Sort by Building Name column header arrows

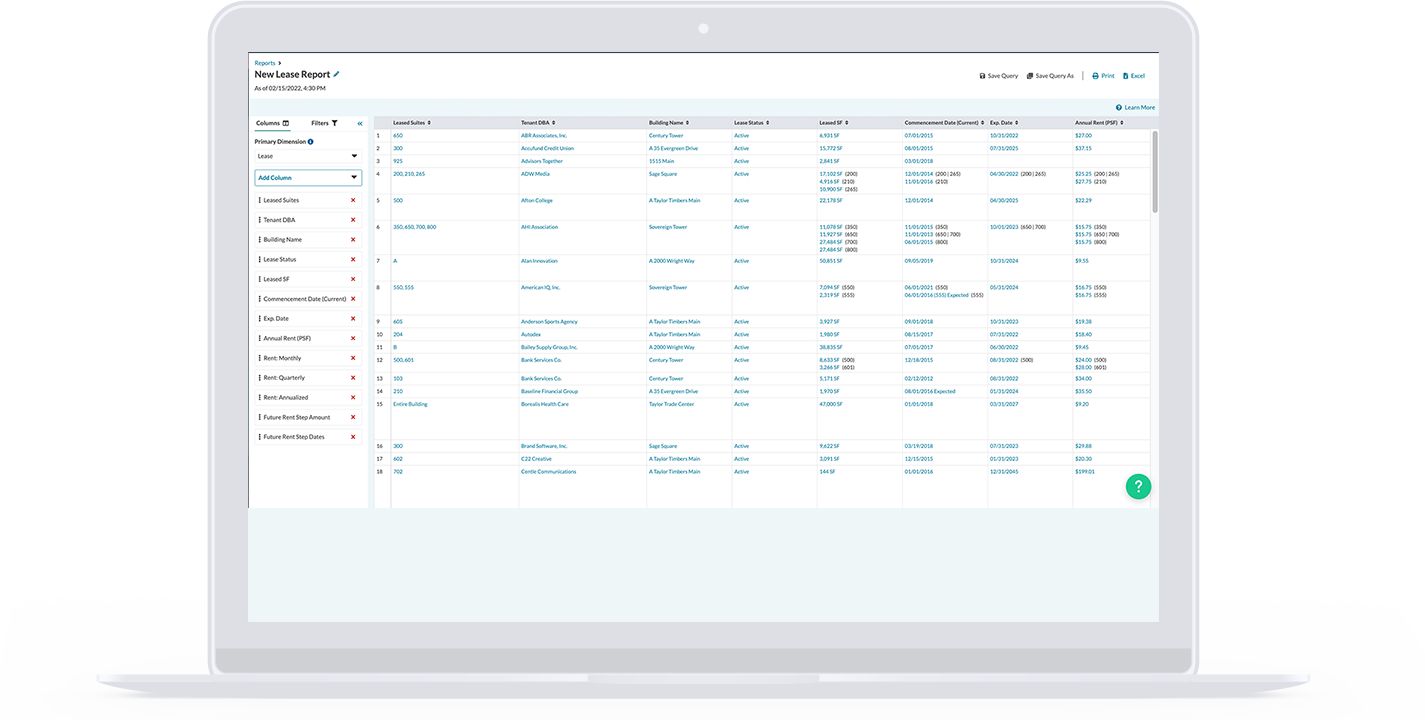coord(687,123)
